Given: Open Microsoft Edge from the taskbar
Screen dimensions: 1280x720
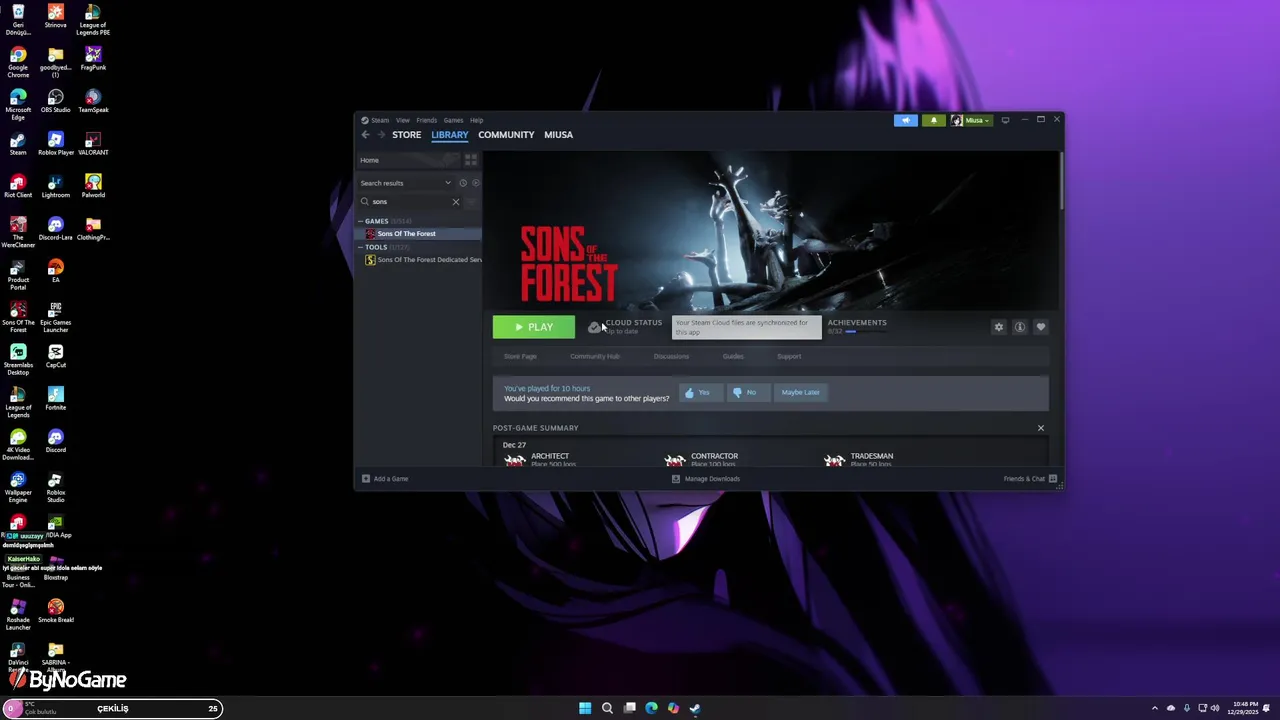Looking at the screenshot, I should [651, 708].
